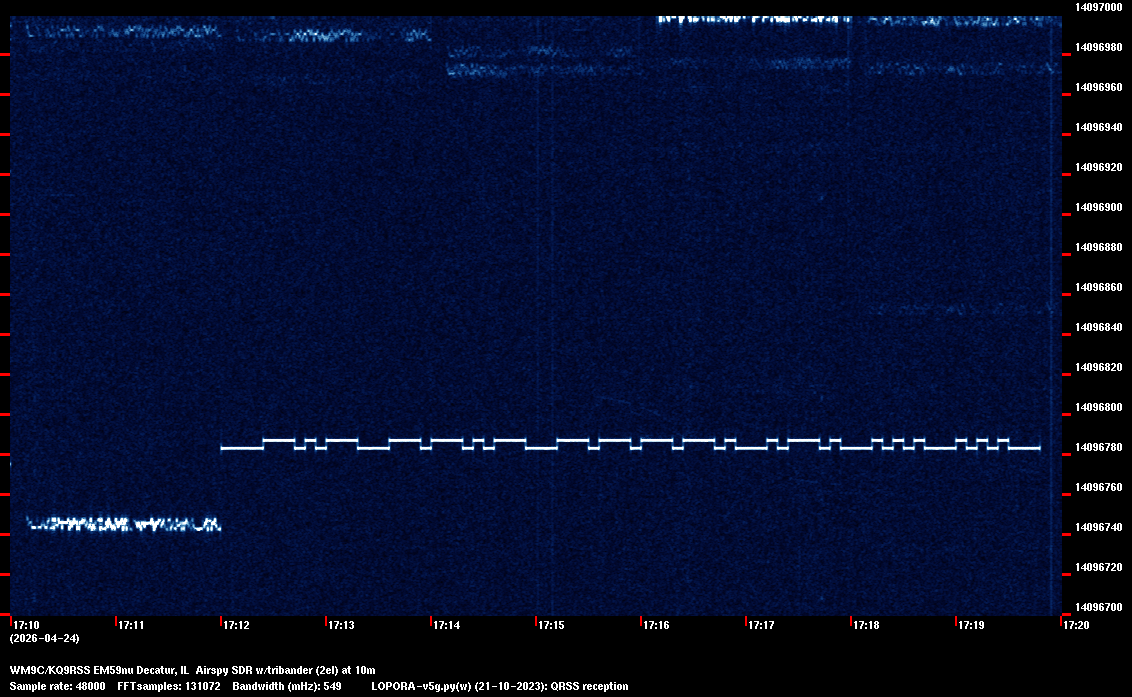
Task: Select the 17:18 time marker
Action: (866, 625)
